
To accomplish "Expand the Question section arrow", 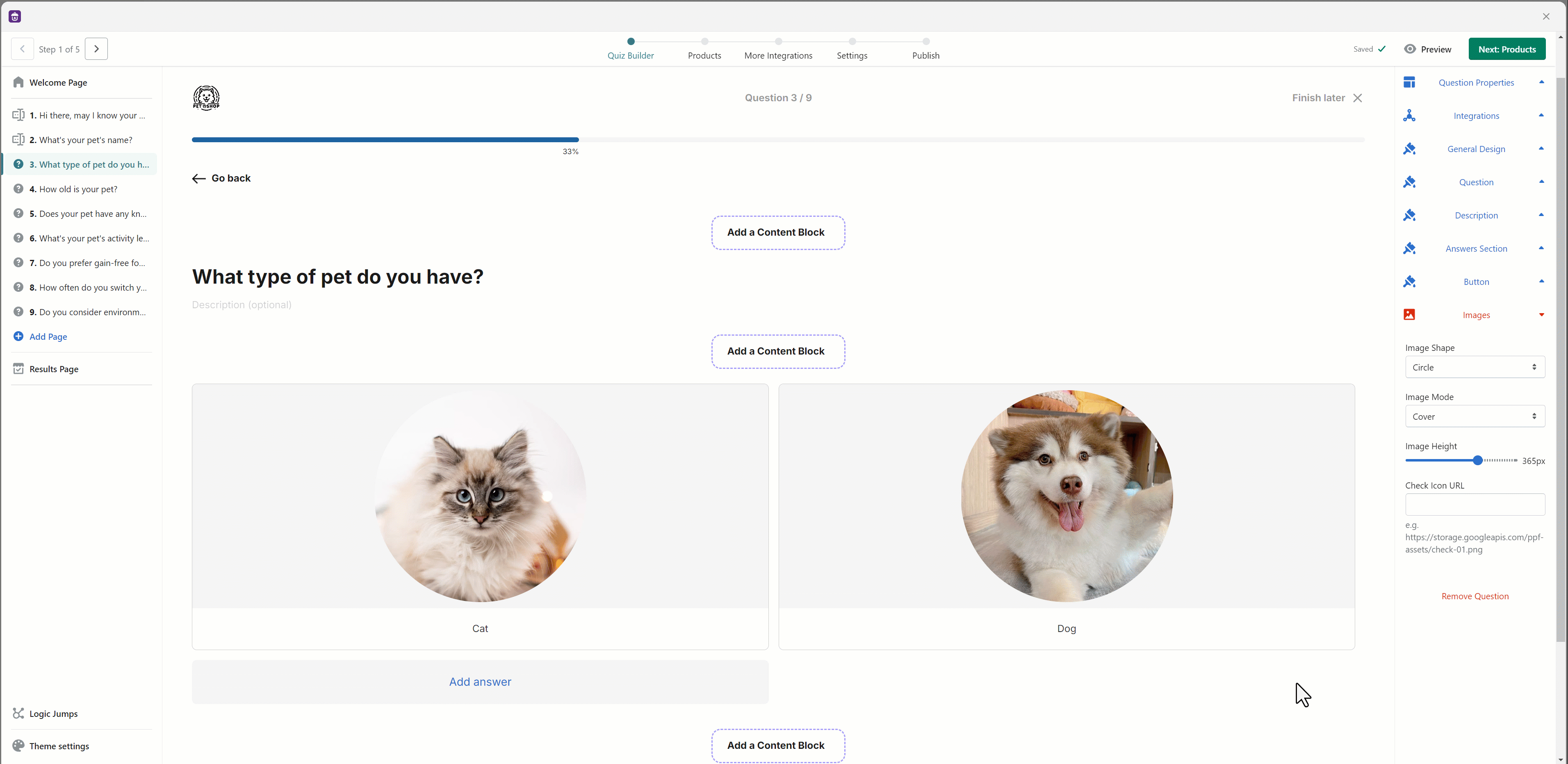I will coord(1541,182).
